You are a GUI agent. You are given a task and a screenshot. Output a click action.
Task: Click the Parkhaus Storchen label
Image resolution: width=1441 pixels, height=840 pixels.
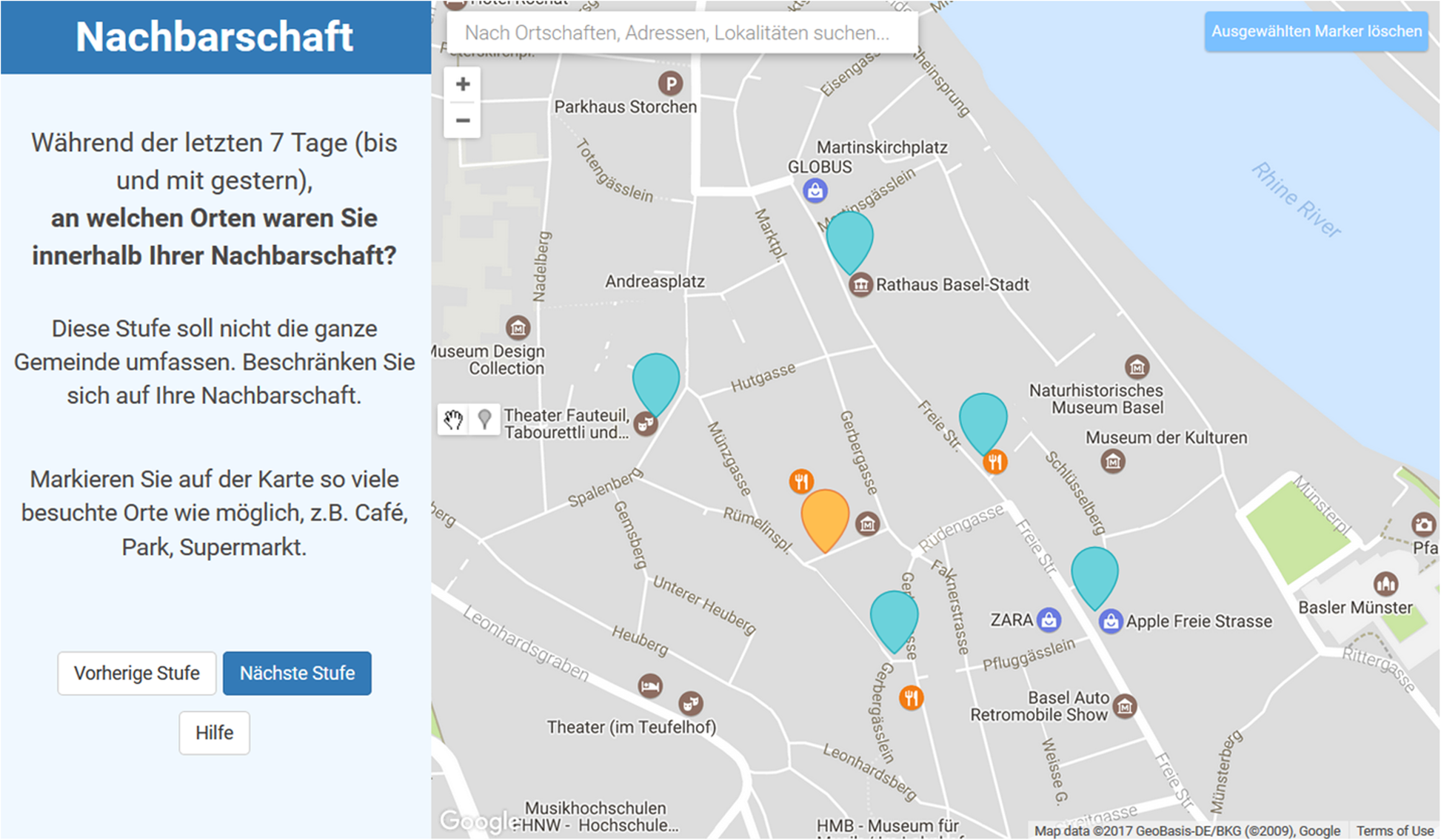(626, 107)
